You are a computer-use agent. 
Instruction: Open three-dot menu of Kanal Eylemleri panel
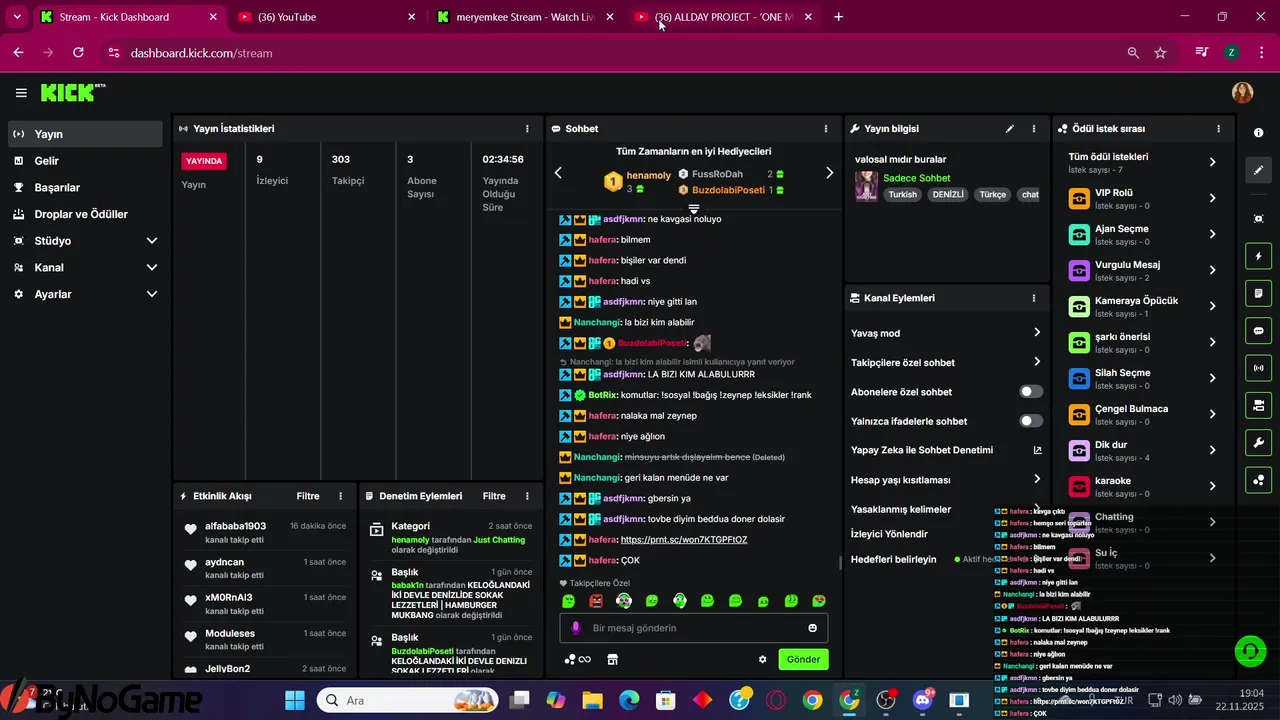tap(1034, 298)
